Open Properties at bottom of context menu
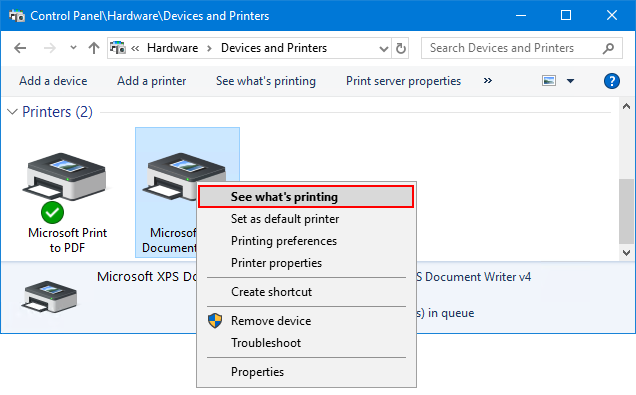636x395 pixels. pos(306,372)
